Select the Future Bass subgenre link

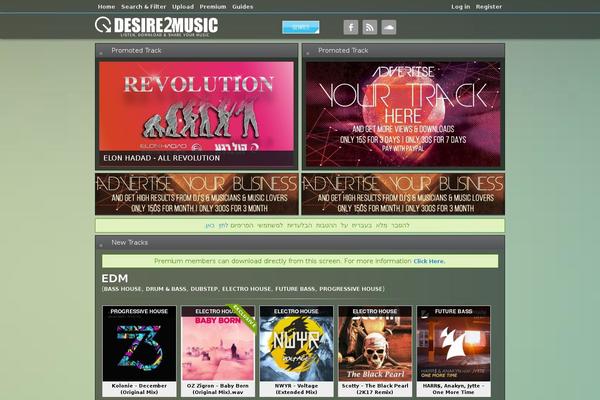(295, 289)
